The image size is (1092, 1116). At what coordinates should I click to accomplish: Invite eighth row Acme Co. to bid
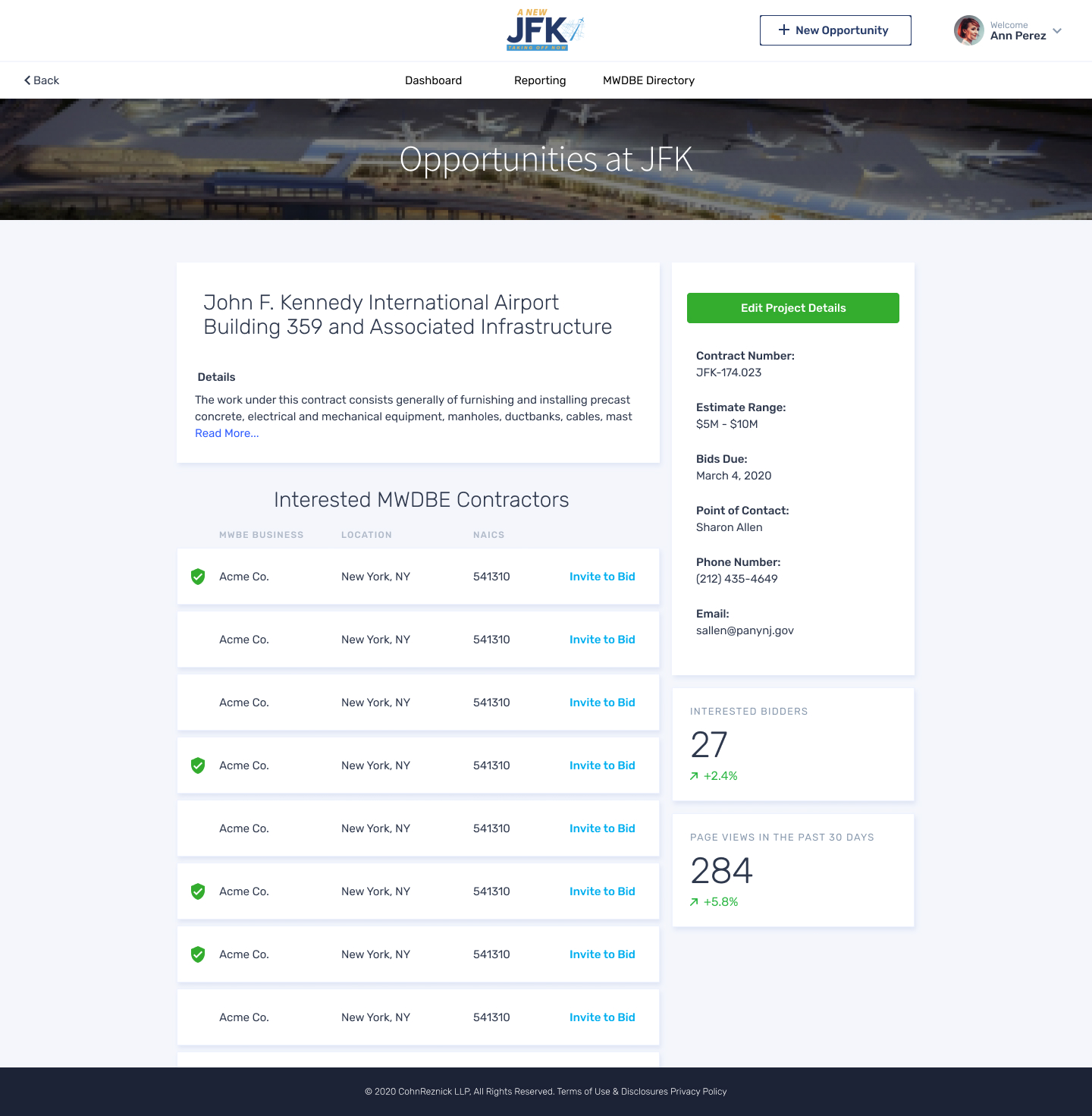point(602,1017)
